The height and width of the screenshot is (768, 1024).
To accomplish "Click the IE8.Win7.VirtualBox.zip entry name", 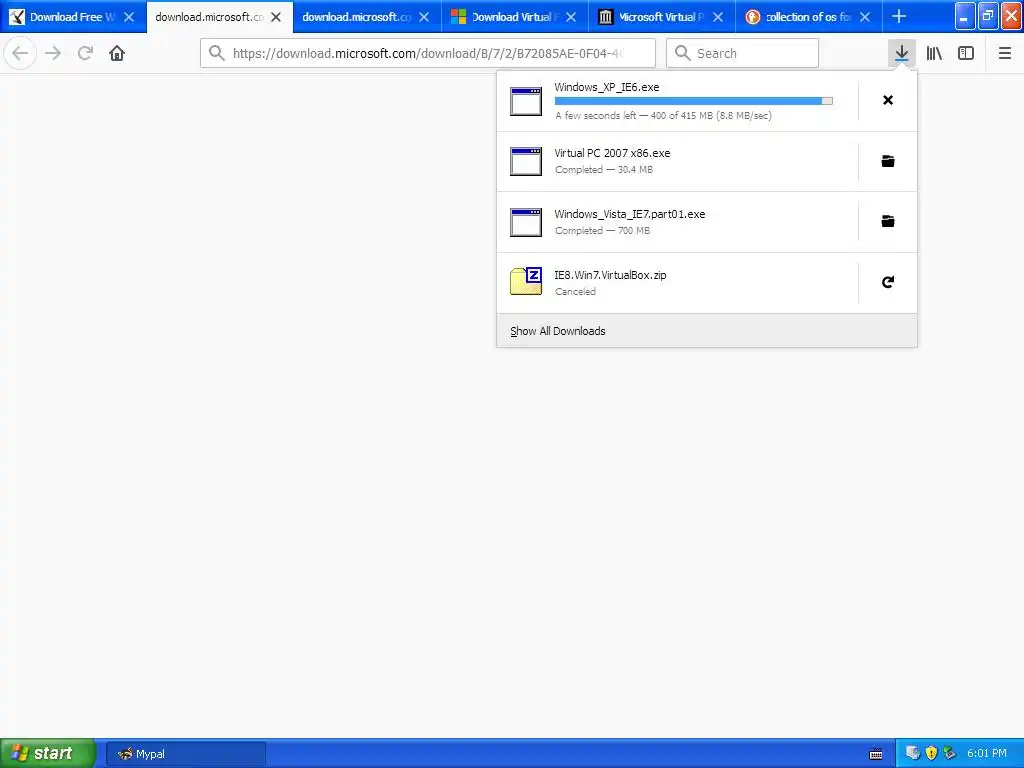I will pyautogui.click(x=610, y=275).
